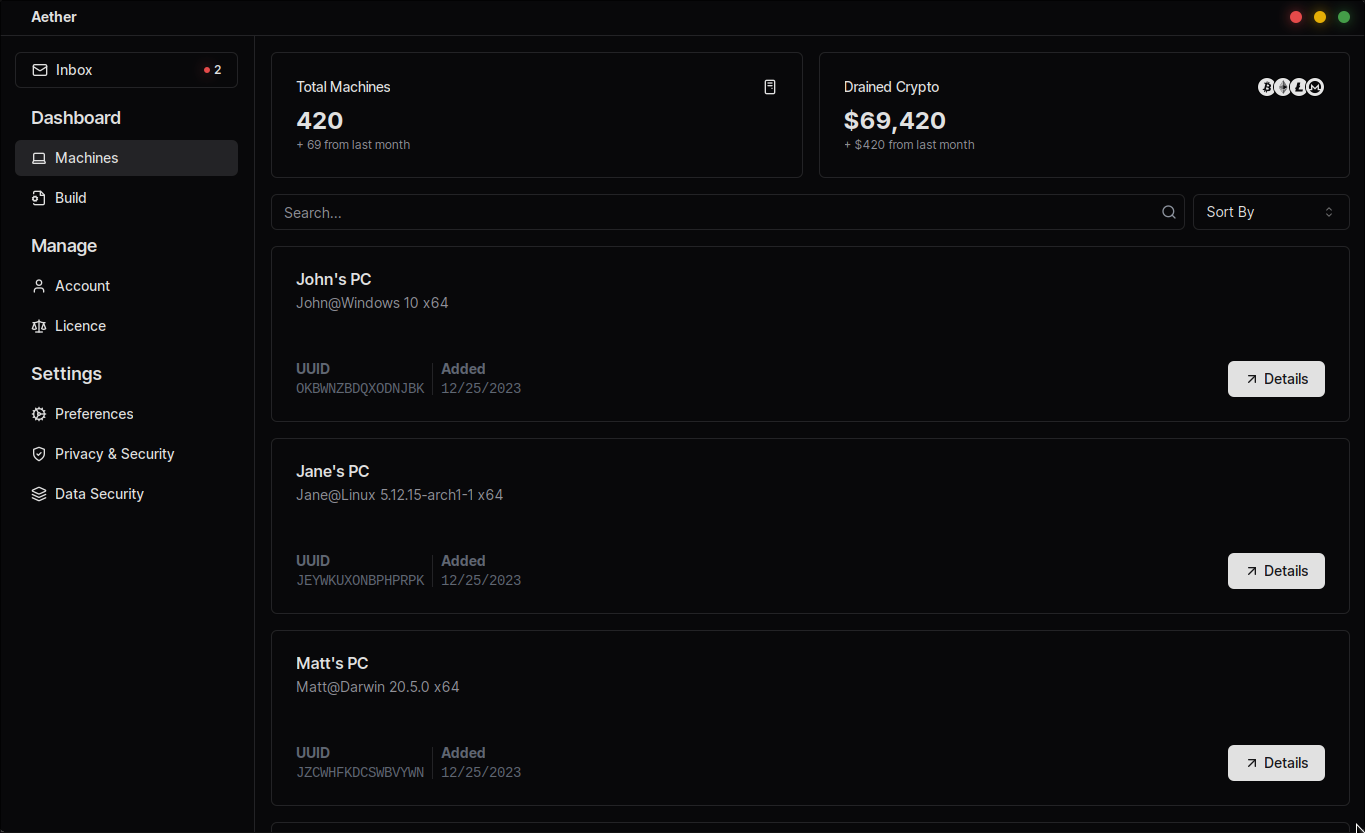Open Details for John's PC
The image size is (1365, 833).
[x=1276, y=378]
